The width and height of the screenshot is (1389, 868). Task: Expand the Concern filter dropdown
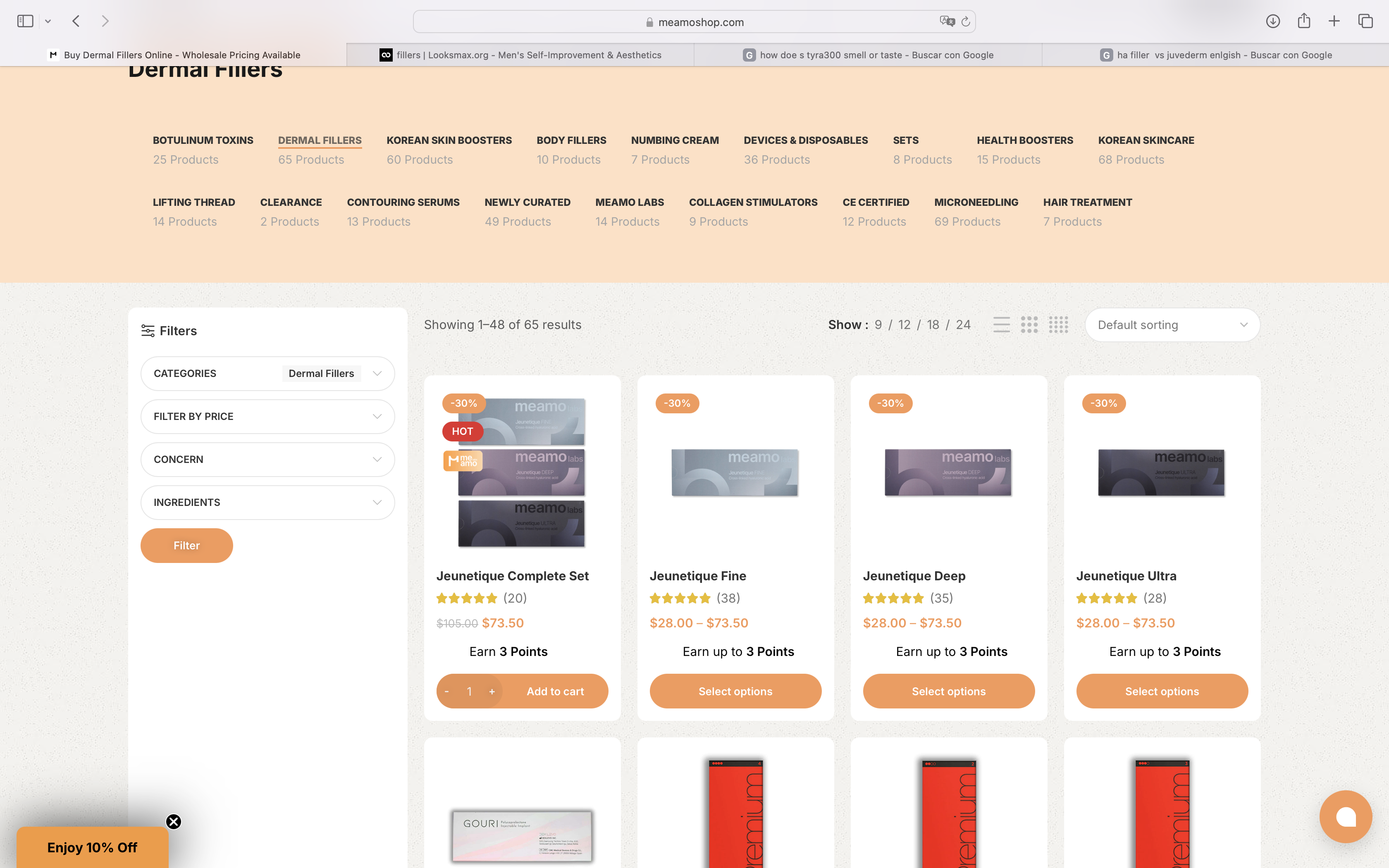(x=267, y=460)
